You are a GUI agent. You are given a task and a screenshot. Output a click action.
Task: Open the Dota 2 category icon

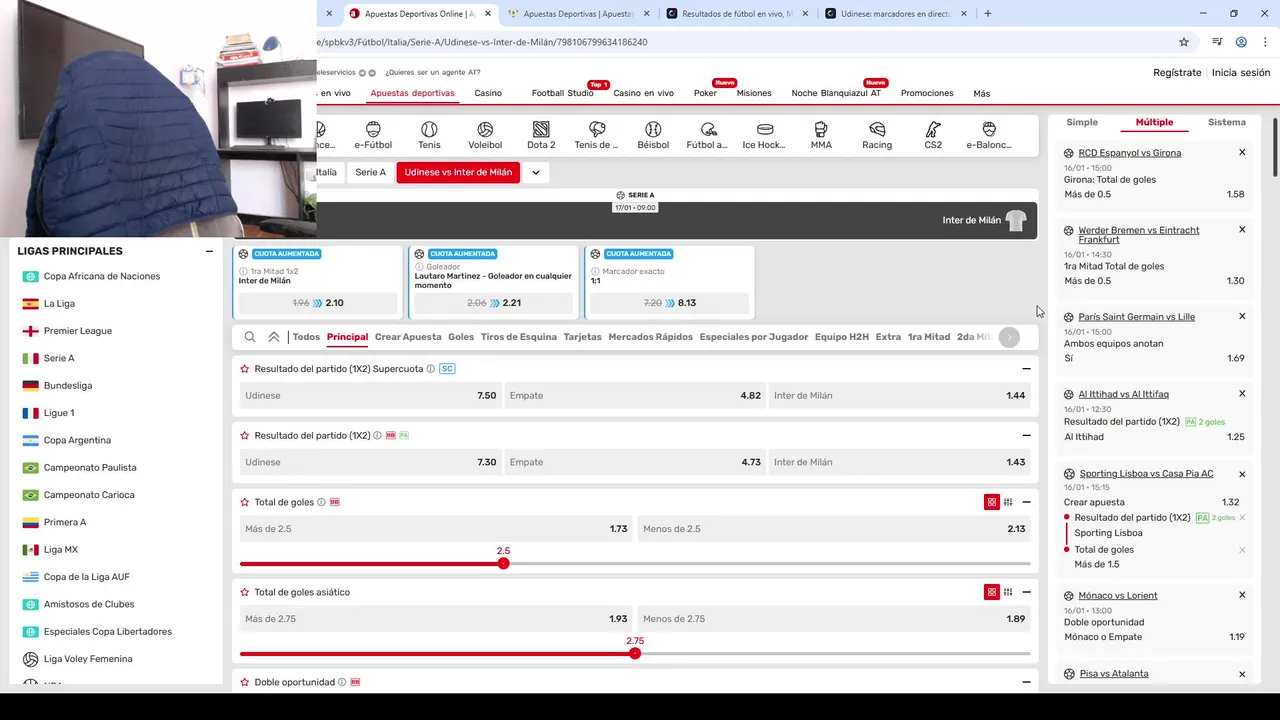pyautogui.click(x=541, y=135)
